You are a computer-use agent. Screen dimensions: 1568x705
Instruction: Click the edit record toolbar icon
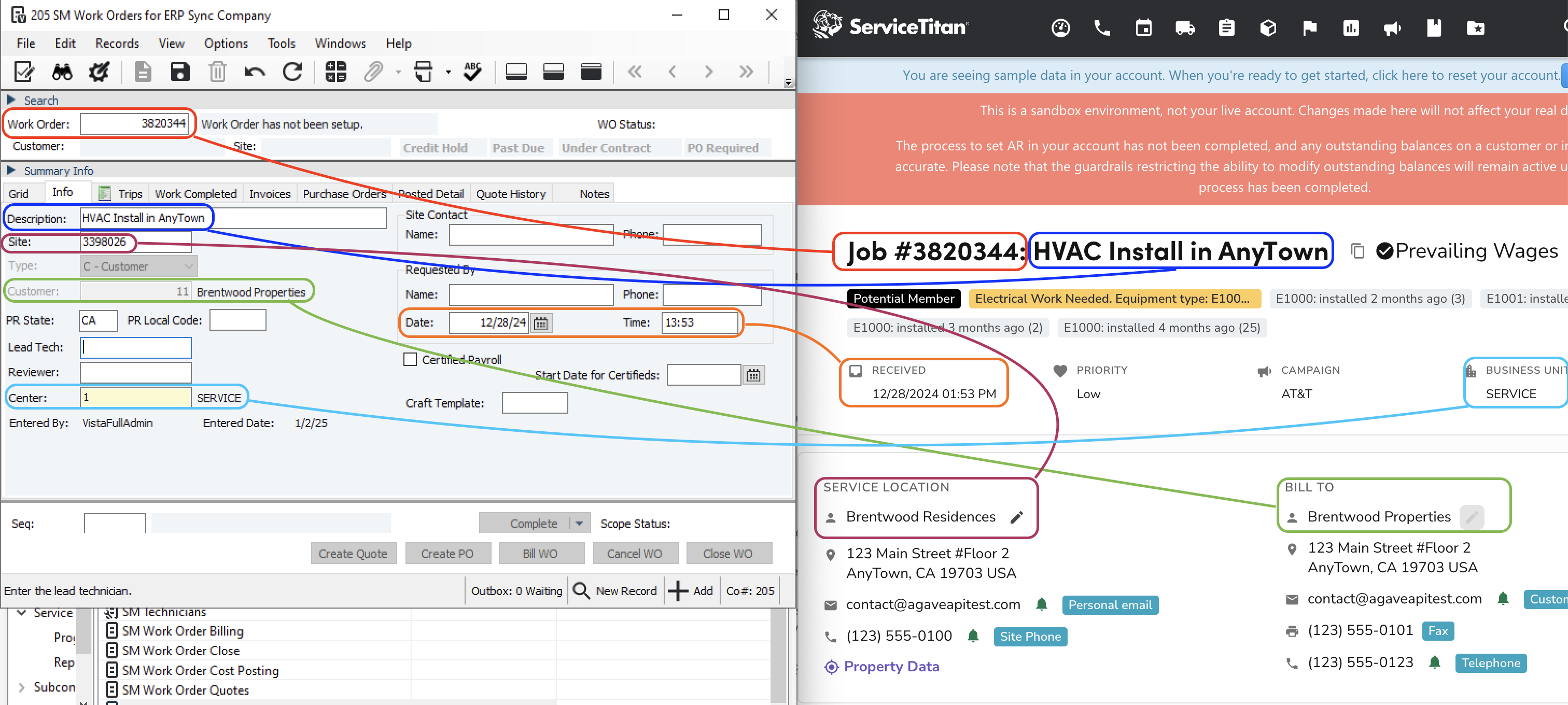pyautogui.click(x=24, y=72)
